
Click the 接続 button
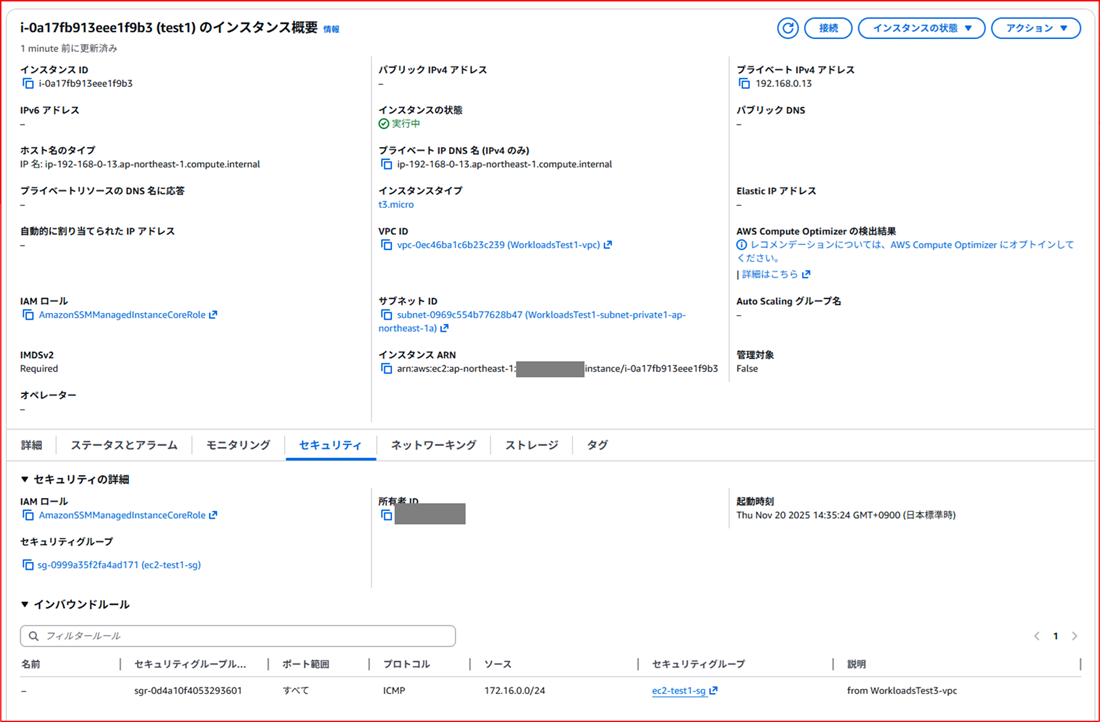(x=828, y=28)
